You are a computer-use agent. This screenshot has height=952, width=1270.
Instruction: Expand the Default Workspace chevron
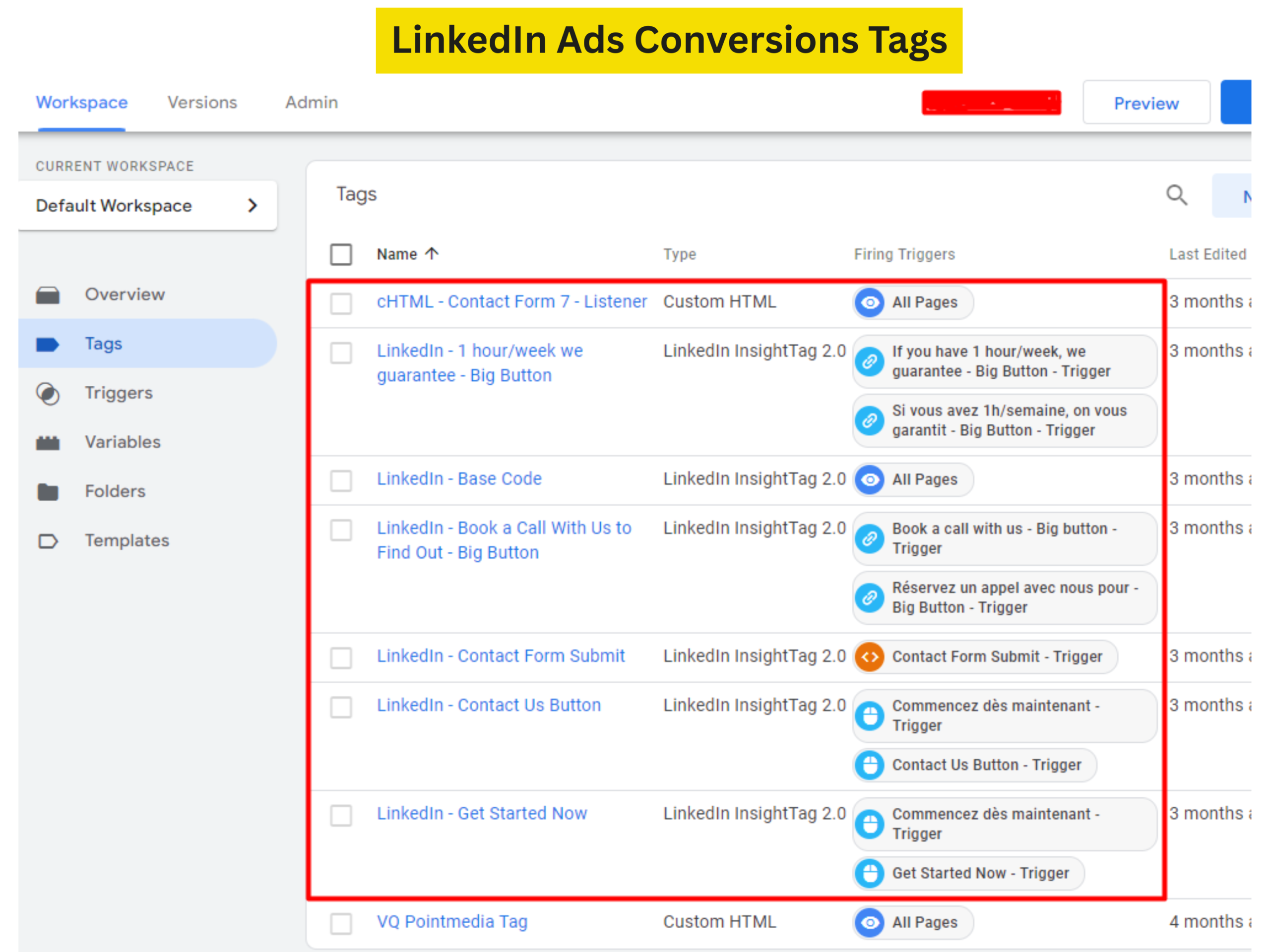[253, 205]
